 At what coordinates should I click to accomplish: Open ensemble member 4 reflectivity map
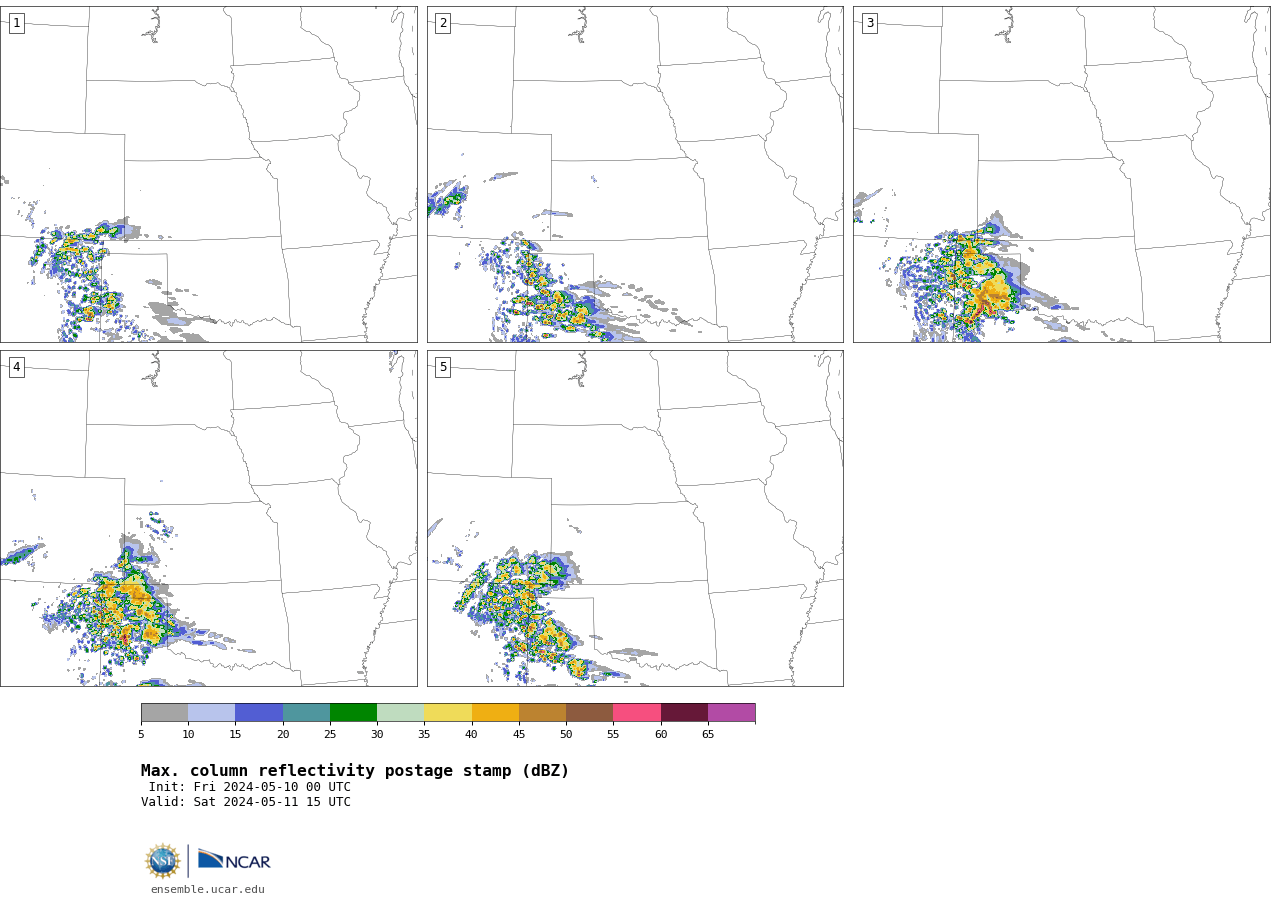coord(208,518)
